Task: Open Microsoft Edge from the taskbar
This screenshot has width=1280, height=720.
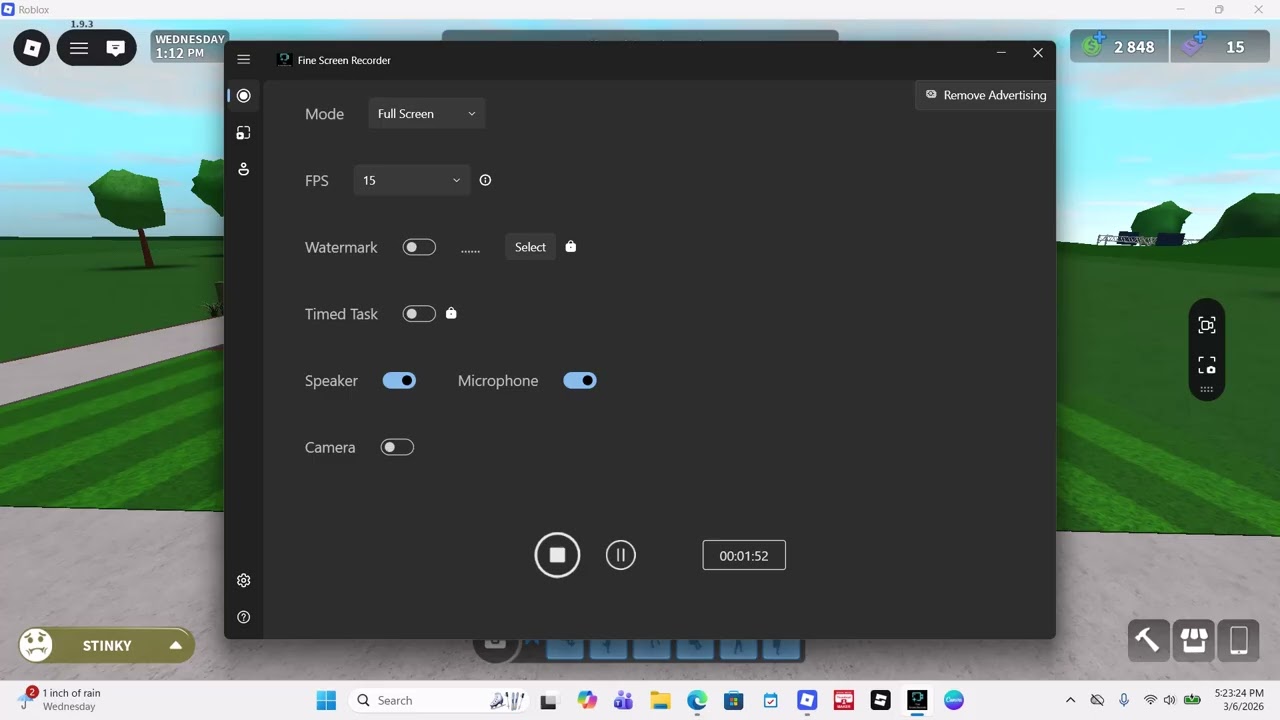Action: point(697,700)
